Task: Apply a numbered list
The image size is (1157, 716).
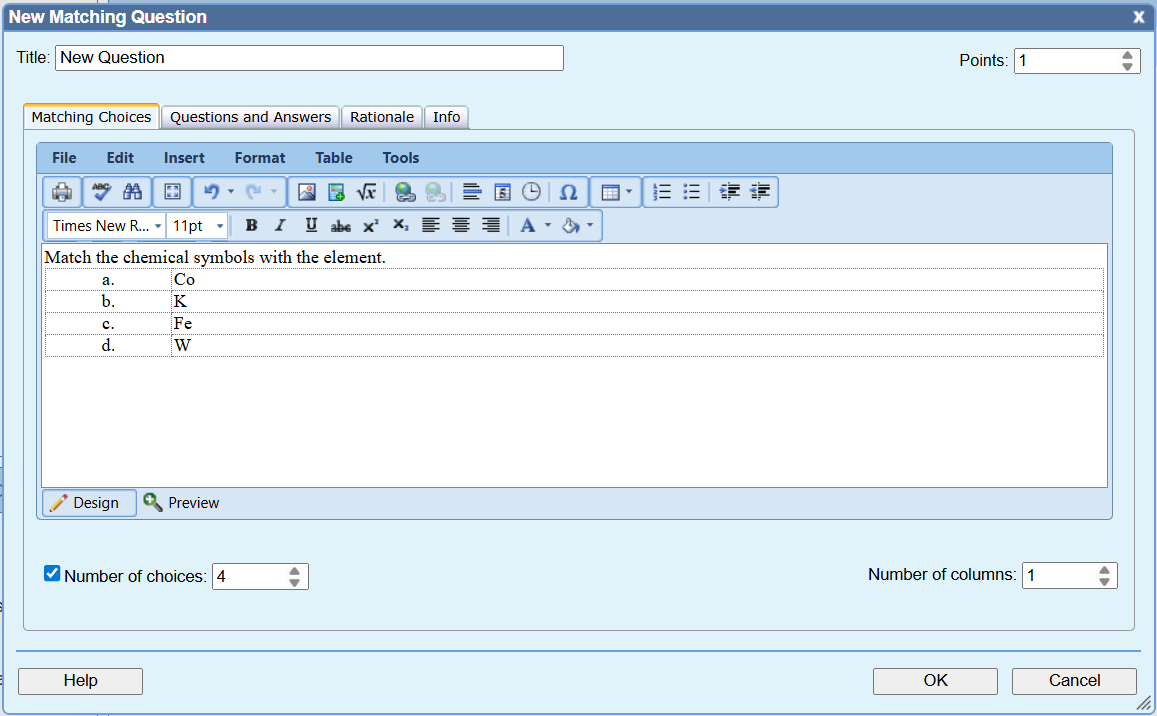Action: (662, 191)
